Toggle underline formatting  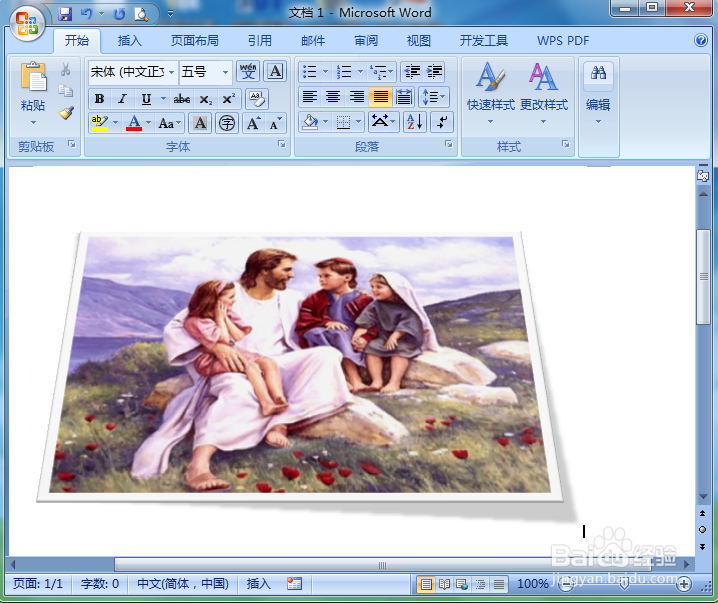click(146, 98)
